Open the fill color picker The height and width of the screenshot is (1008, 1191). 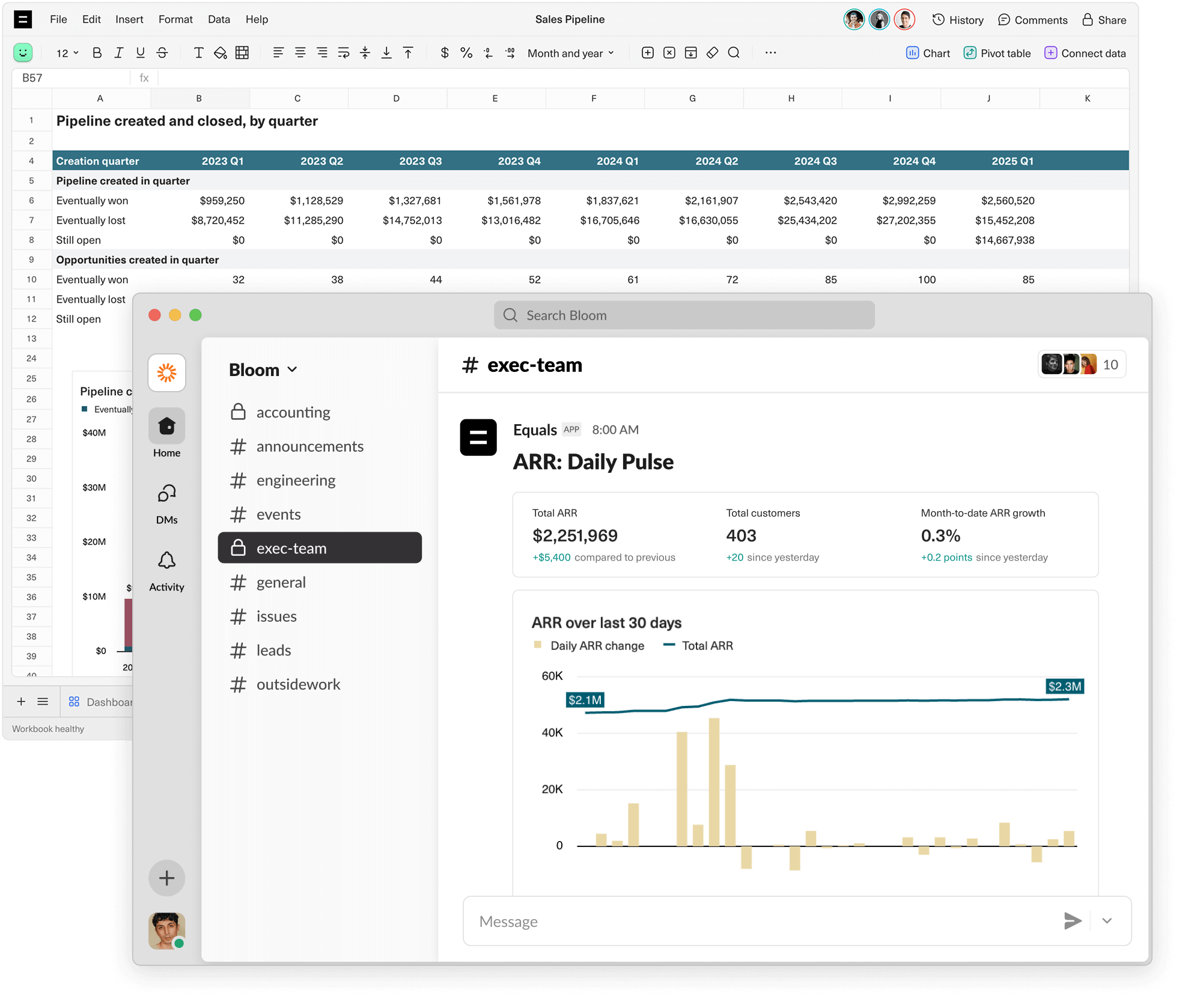click(x=219, y=53)
